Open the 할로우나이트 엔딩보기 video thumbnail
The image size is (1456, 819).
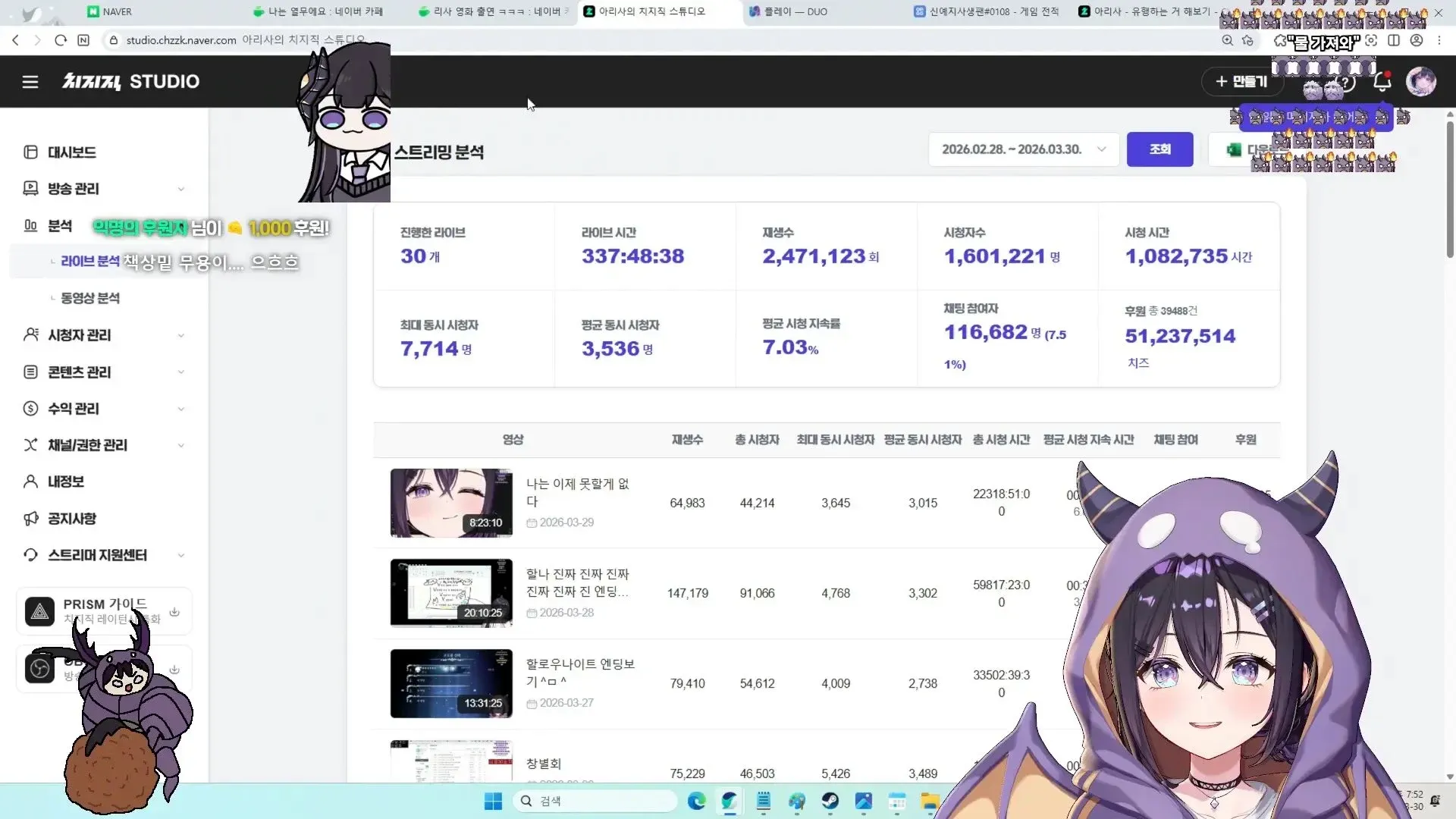click(x=451, y=682)
